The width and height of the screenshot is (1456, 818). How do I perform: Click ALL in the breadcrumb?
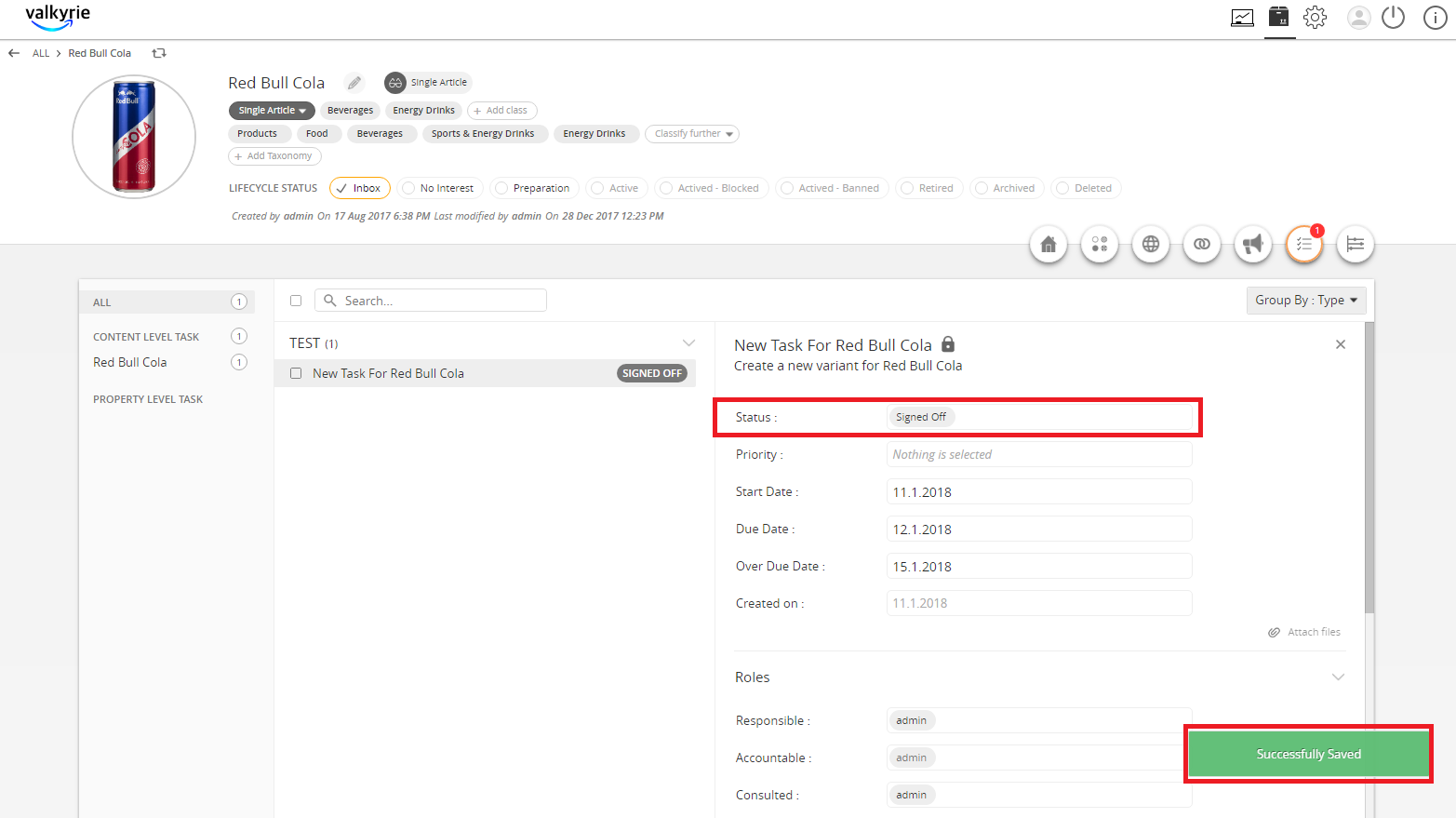tap(41, 53)
